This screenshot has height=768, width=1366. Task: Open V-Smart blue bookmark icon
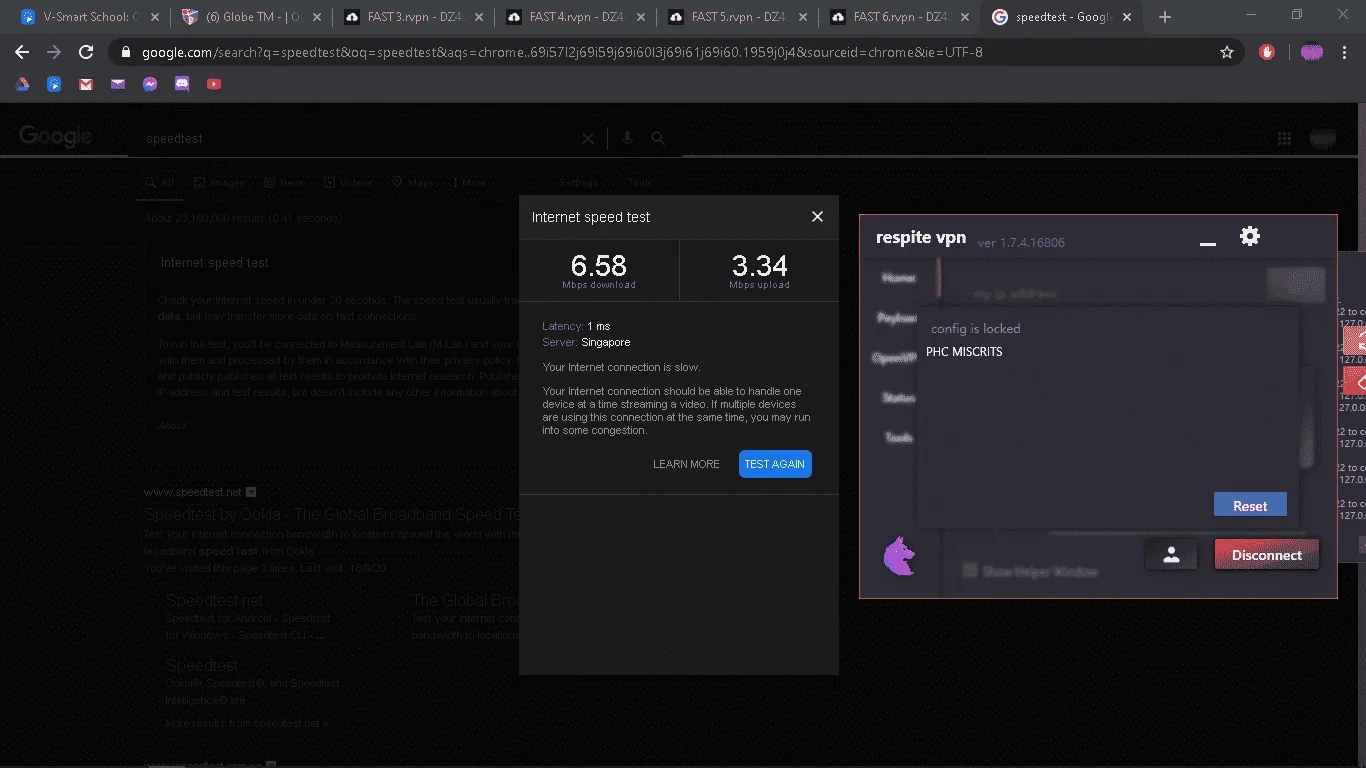point(54,84)
